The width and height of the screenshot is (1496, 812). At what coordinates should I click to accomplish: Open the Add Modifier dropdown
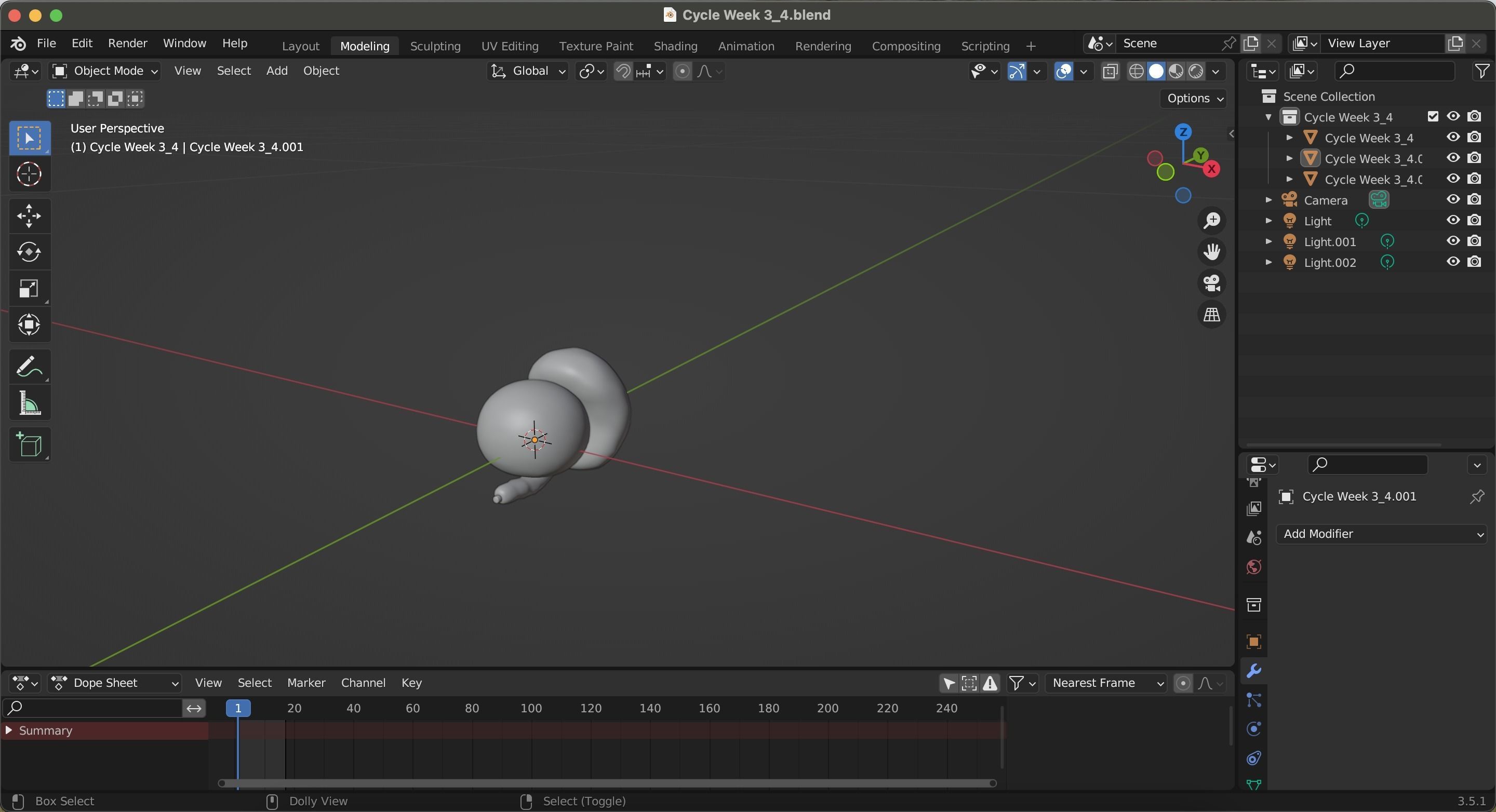pyautogui.click(x=1382, y=534)
